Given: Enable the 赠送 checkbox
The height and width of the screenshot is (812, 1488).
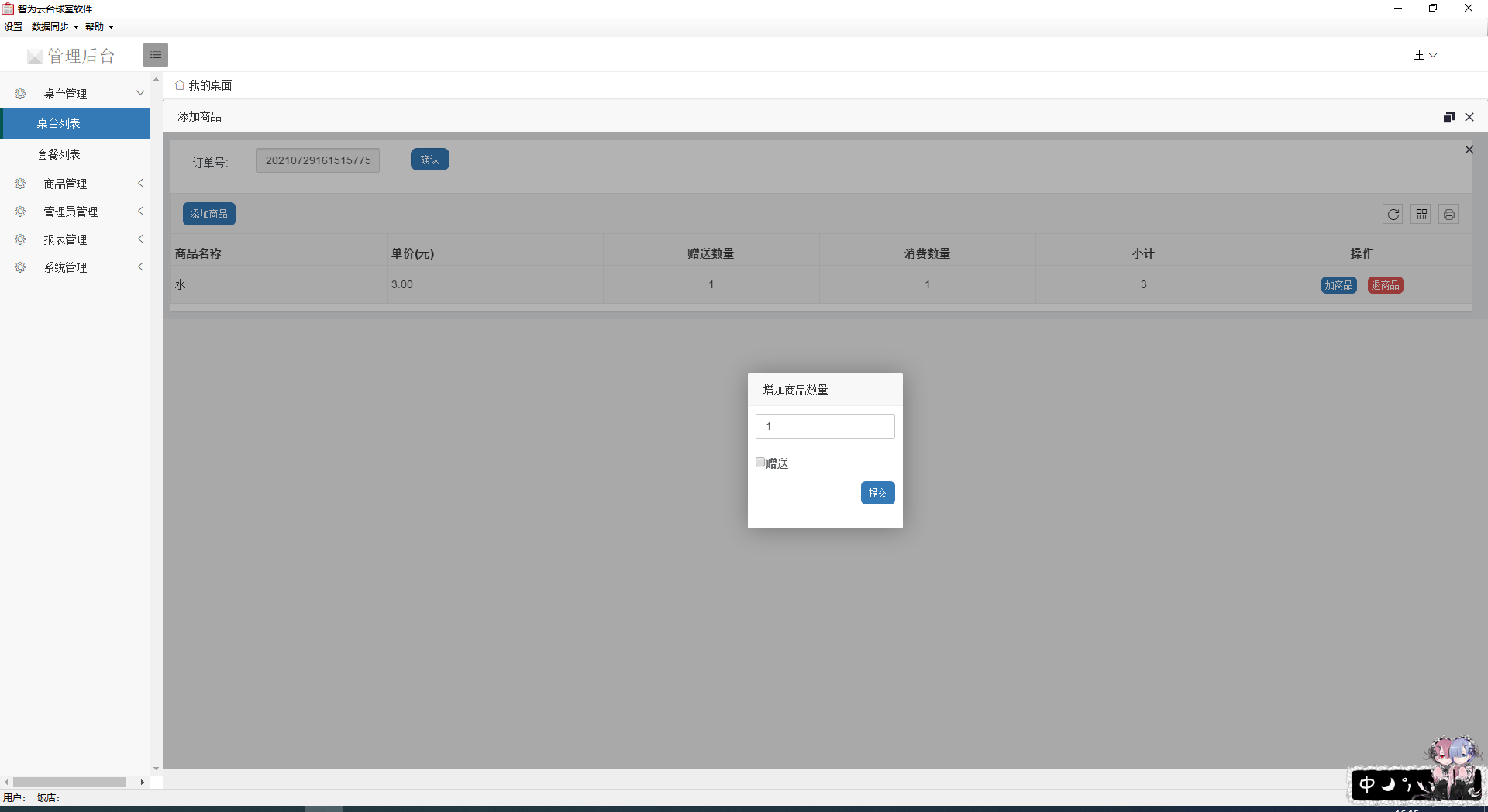Looking at the screenshot, I should (760, 463).
